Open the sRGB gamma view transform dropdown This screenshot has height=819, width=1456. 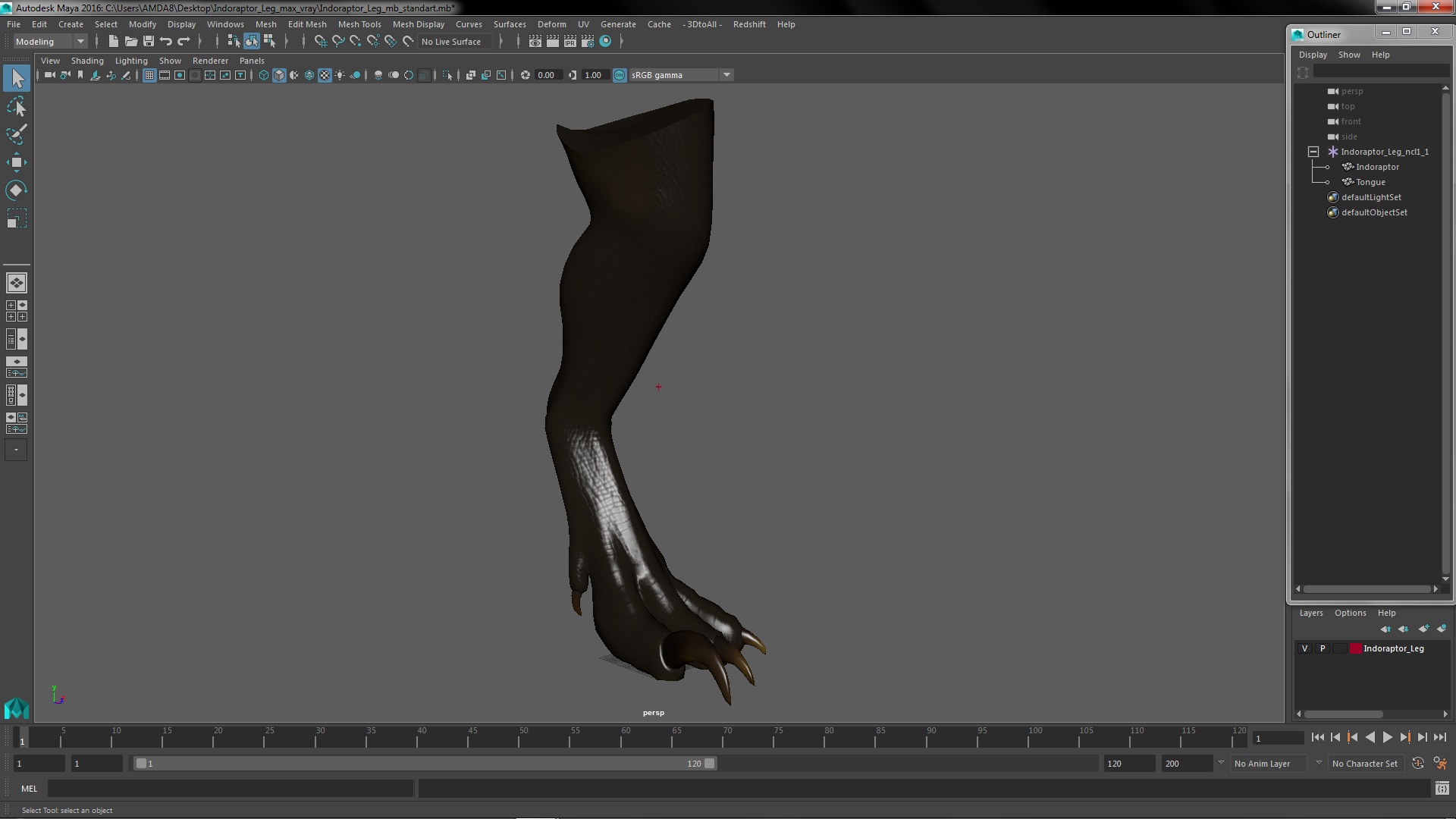point(726,75)
